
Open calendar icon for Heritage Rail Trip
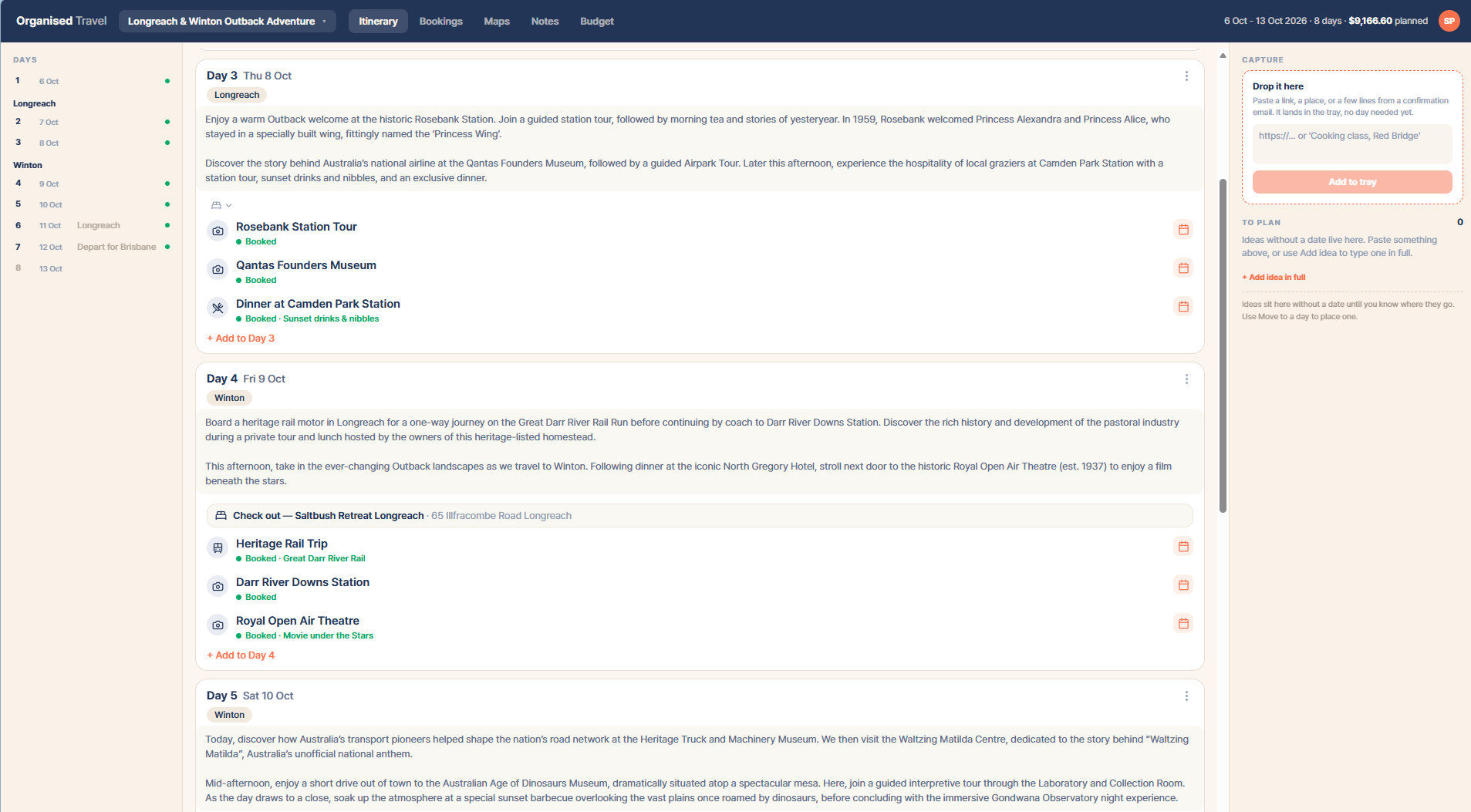[1183, 547]
